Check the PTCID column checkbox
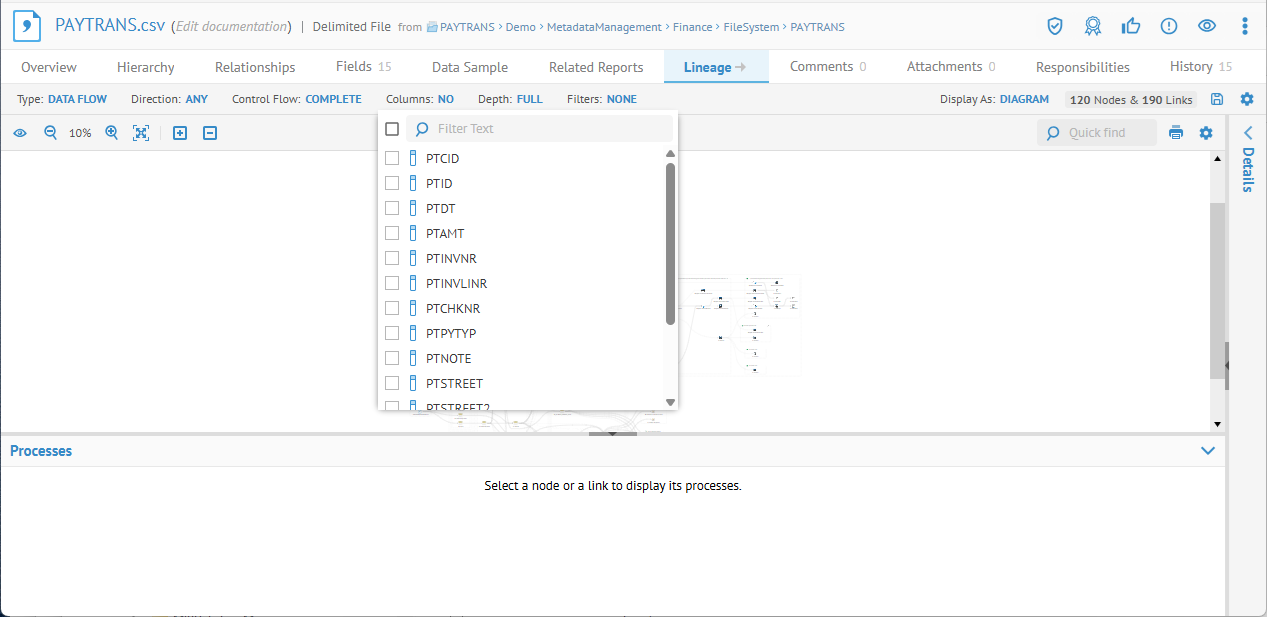Image resolution: width=1267 pixels, height=617 pixels. pos(391,157)
